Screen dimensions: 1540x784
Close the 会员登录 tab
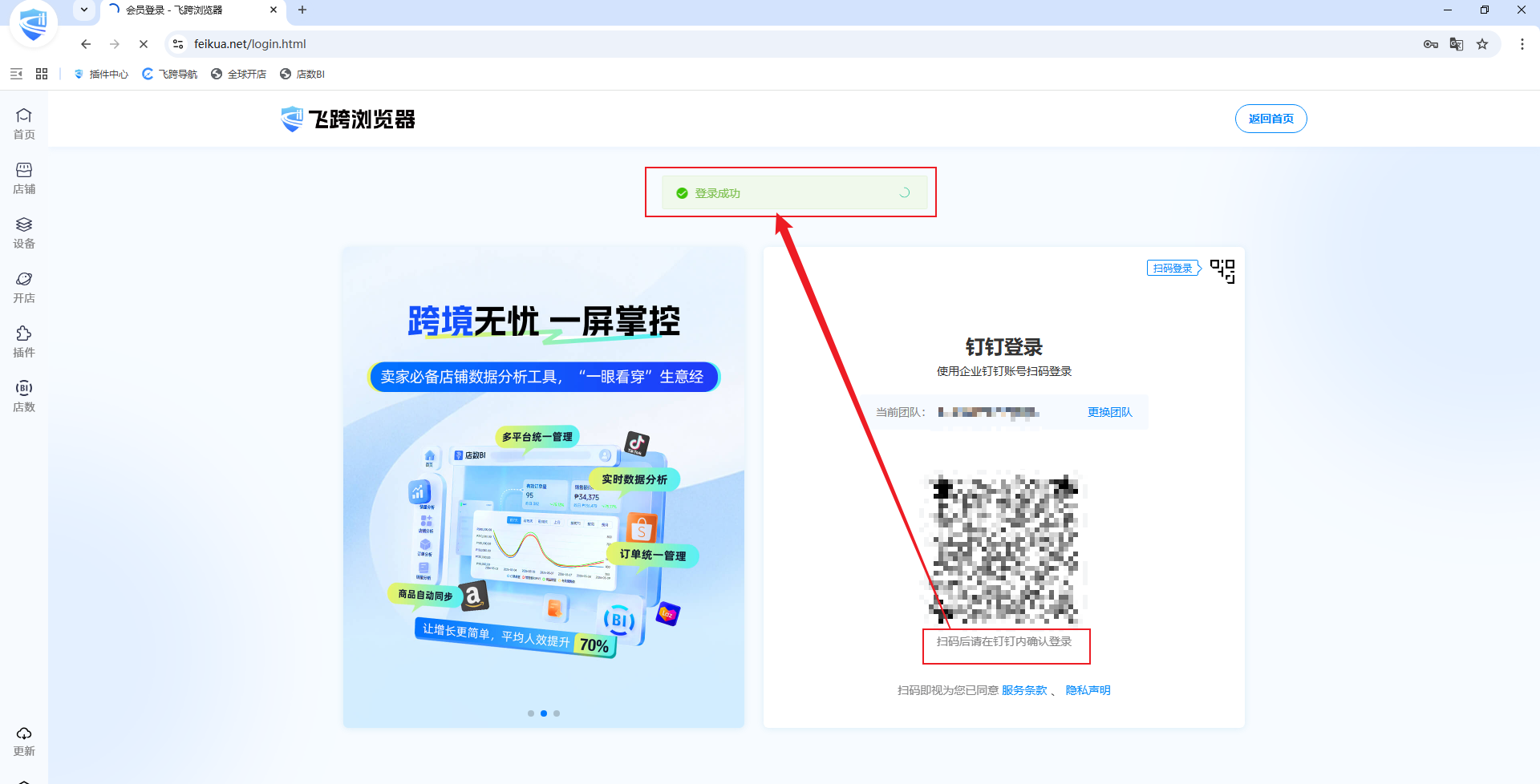[x=274, y=10]
